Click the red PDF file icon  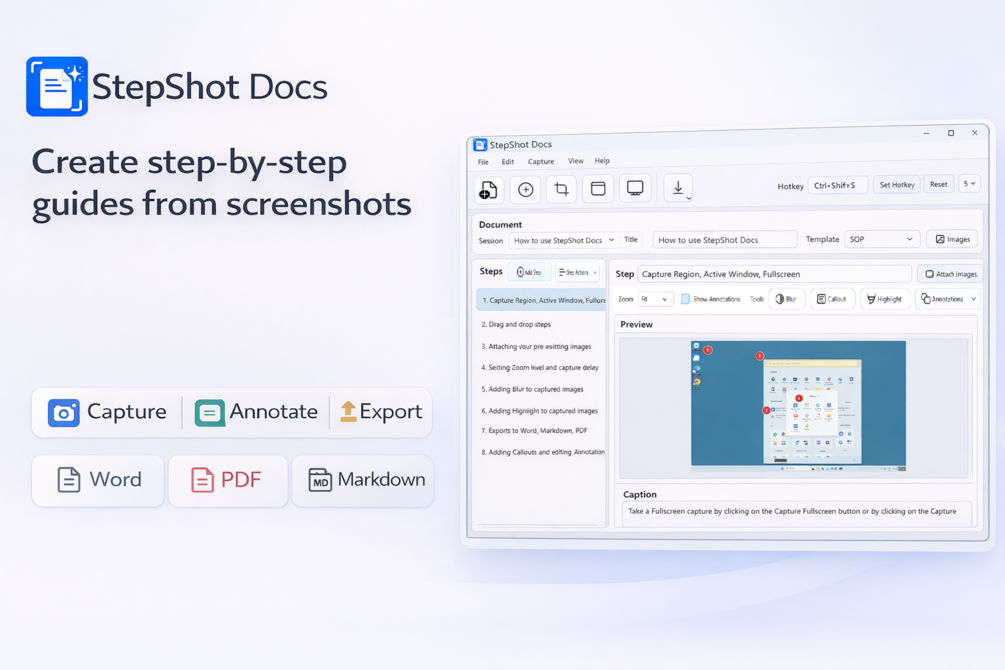202,480
